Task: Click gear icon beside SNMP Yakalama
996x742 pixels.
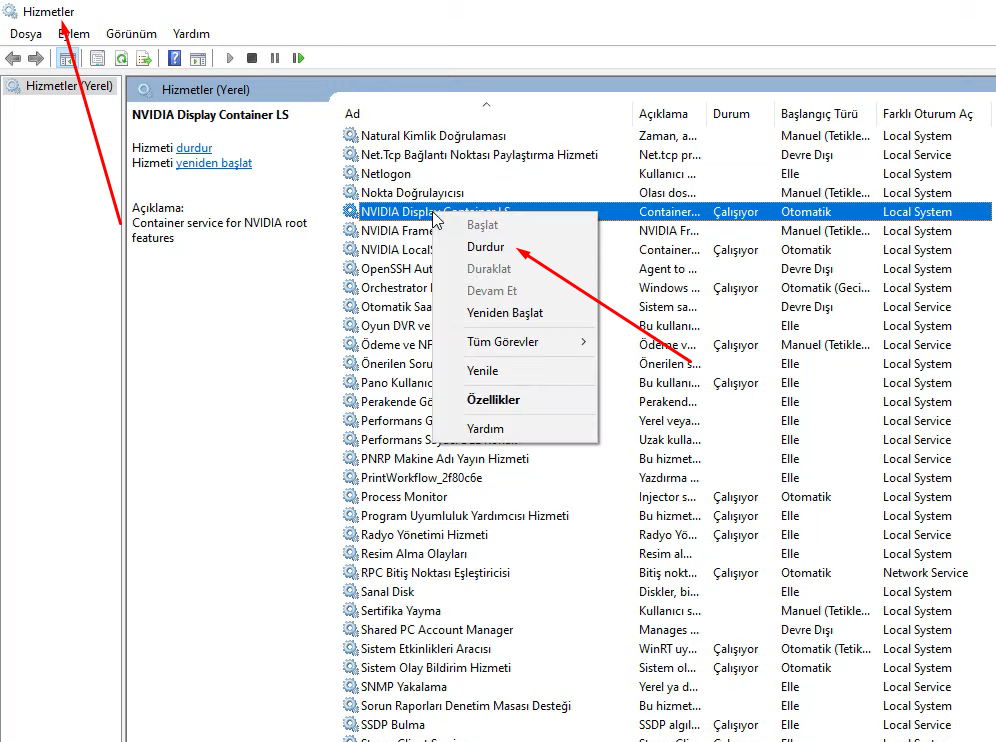Action: coord(351,686)
